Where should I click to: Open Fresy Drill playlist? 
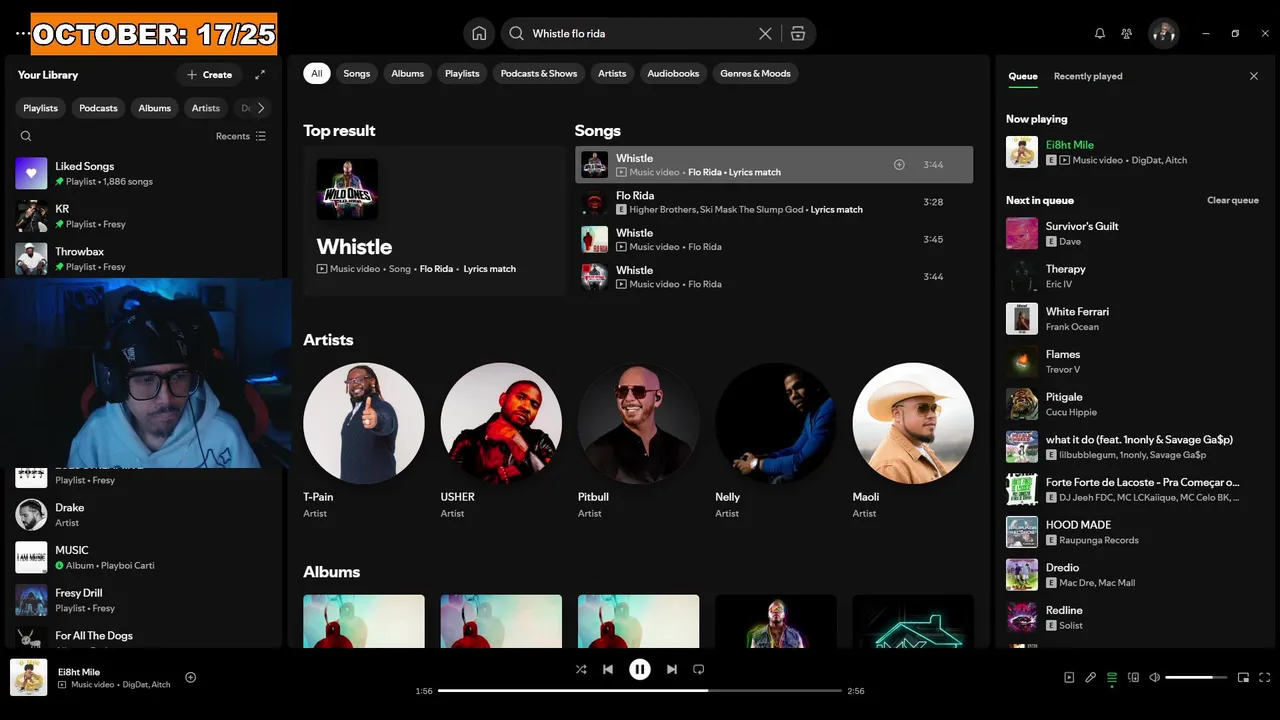point(144,600)
